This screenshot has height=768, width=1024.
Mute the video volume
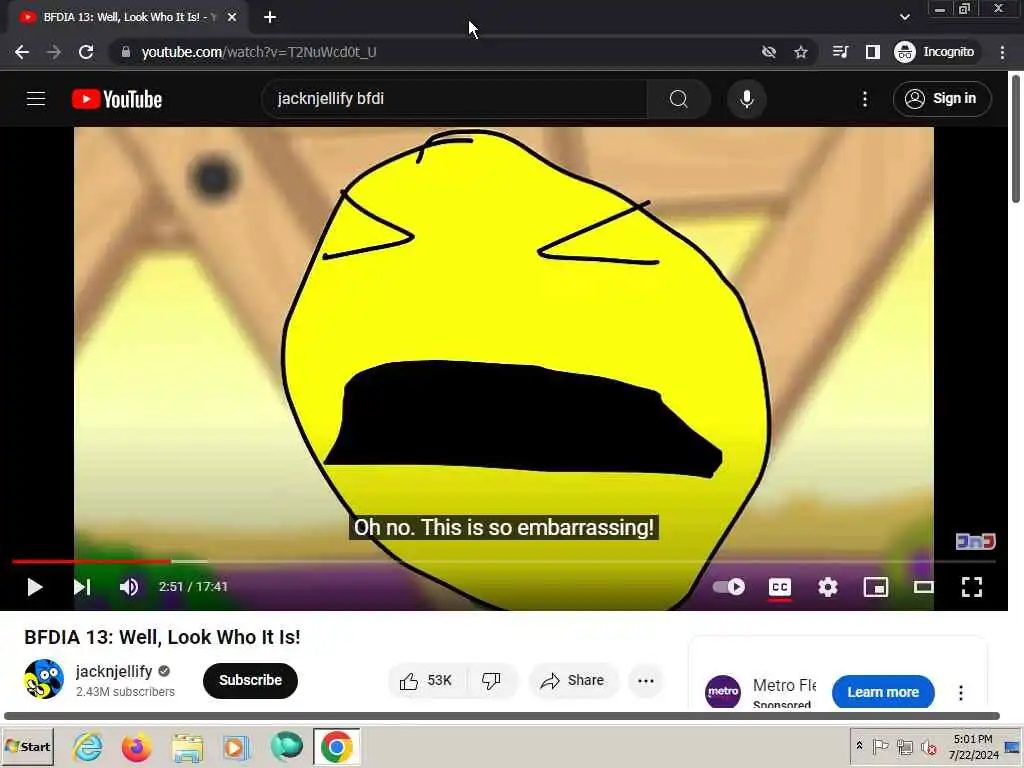click(129, 587)
